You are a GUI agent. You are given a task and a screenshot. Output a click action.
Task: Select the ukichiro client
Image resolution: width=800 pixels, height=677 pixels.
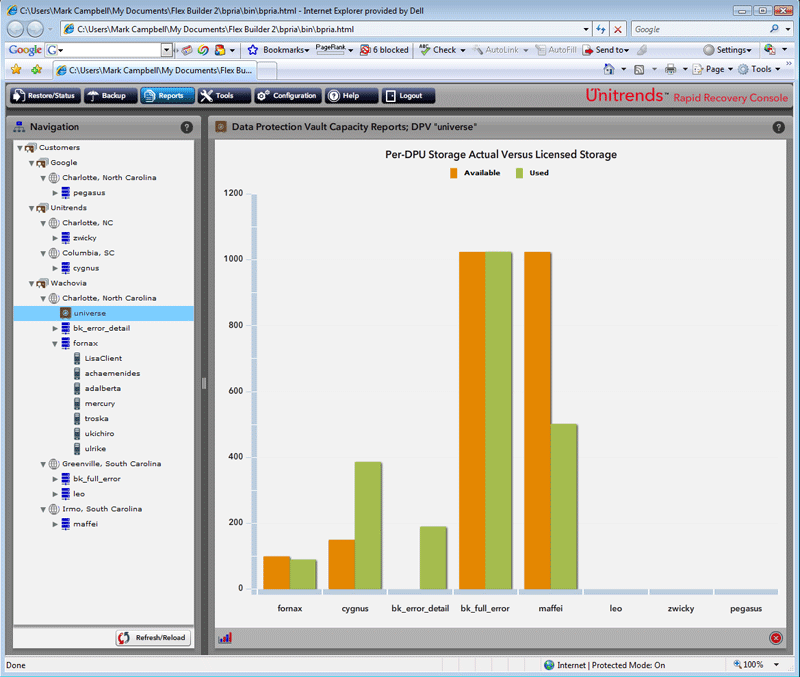[99, 434]
